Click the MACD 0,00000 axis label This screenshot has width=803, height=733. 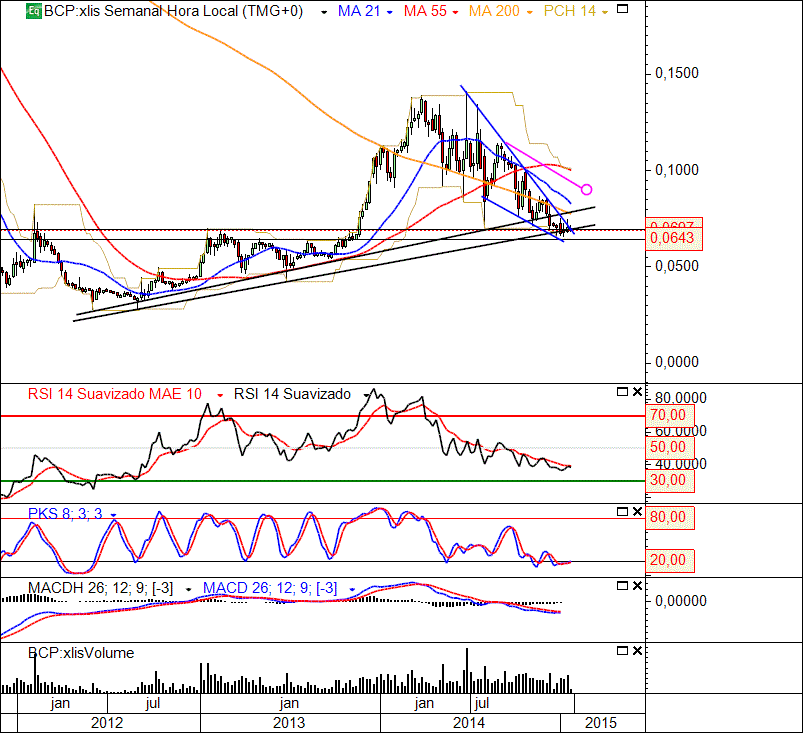pyautogui.click(x=681, y=600)
